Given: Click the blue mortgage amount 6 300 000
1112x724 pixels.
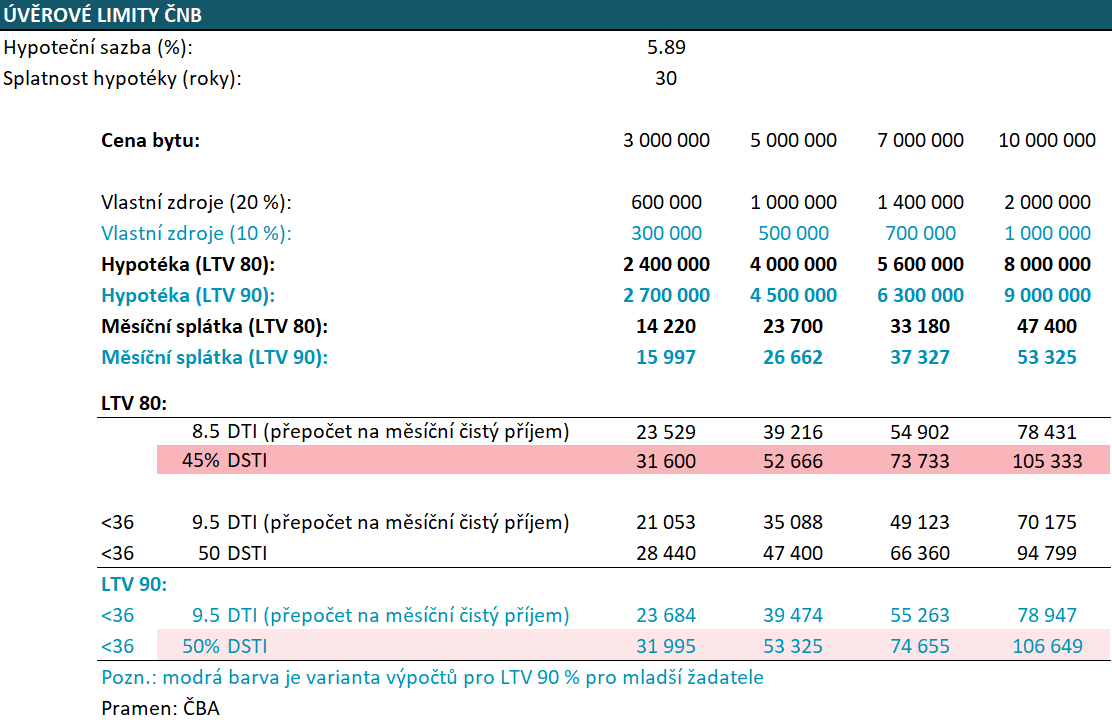Looking at the screenshot, I should [x=920, y=296].
